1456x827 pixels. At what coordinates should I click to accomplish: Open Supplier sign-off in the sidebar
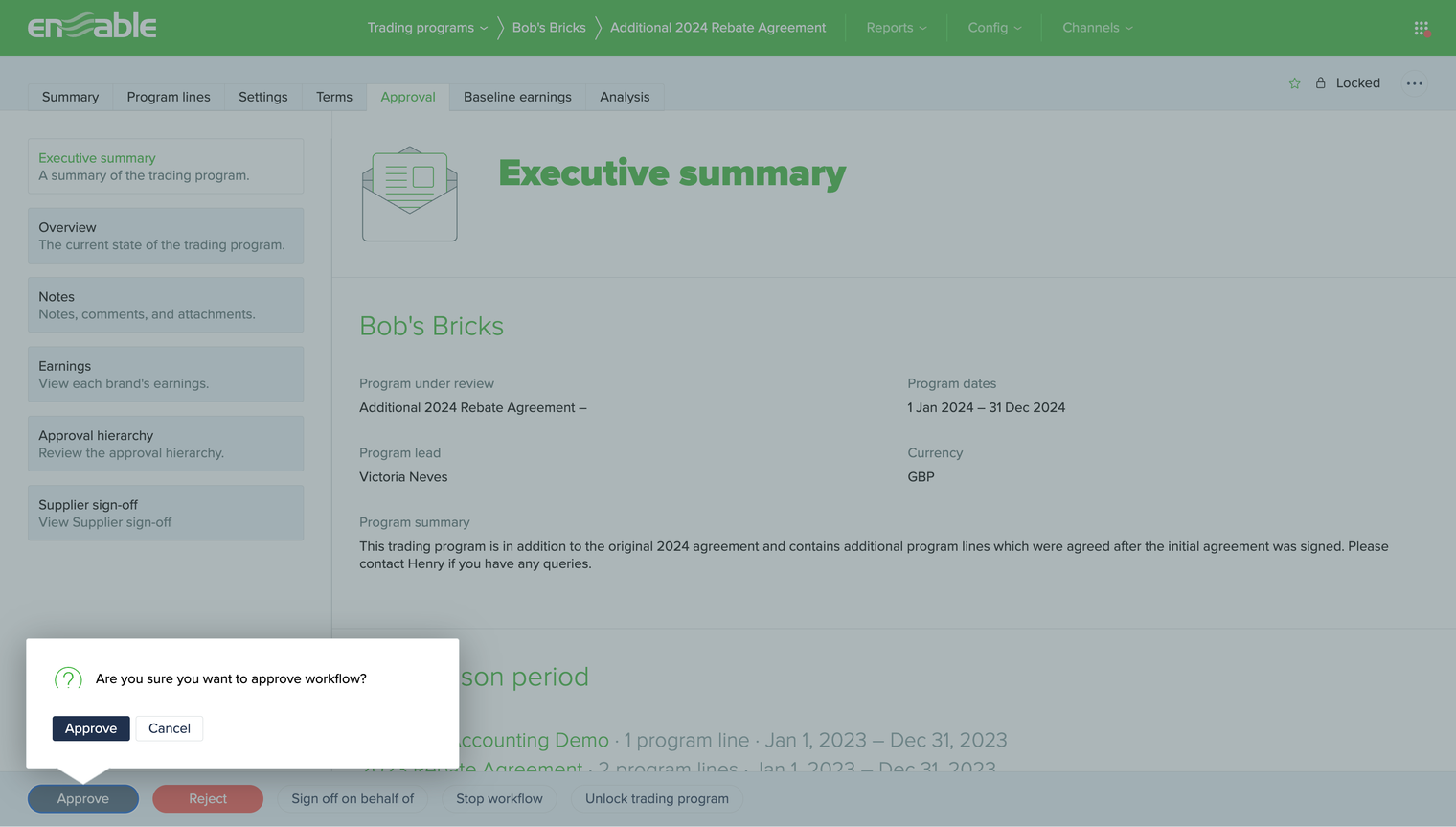[166, 514]
